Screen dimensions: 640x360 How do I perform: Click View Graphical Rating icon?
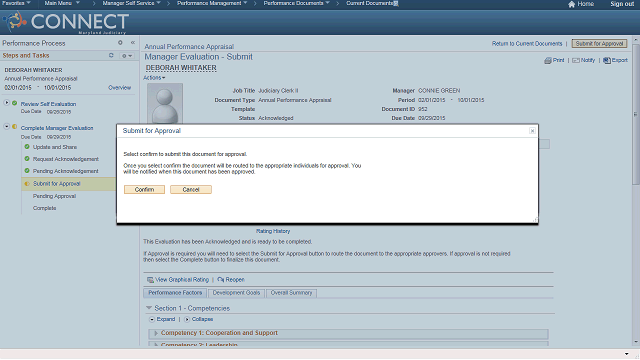pos(150,280)
